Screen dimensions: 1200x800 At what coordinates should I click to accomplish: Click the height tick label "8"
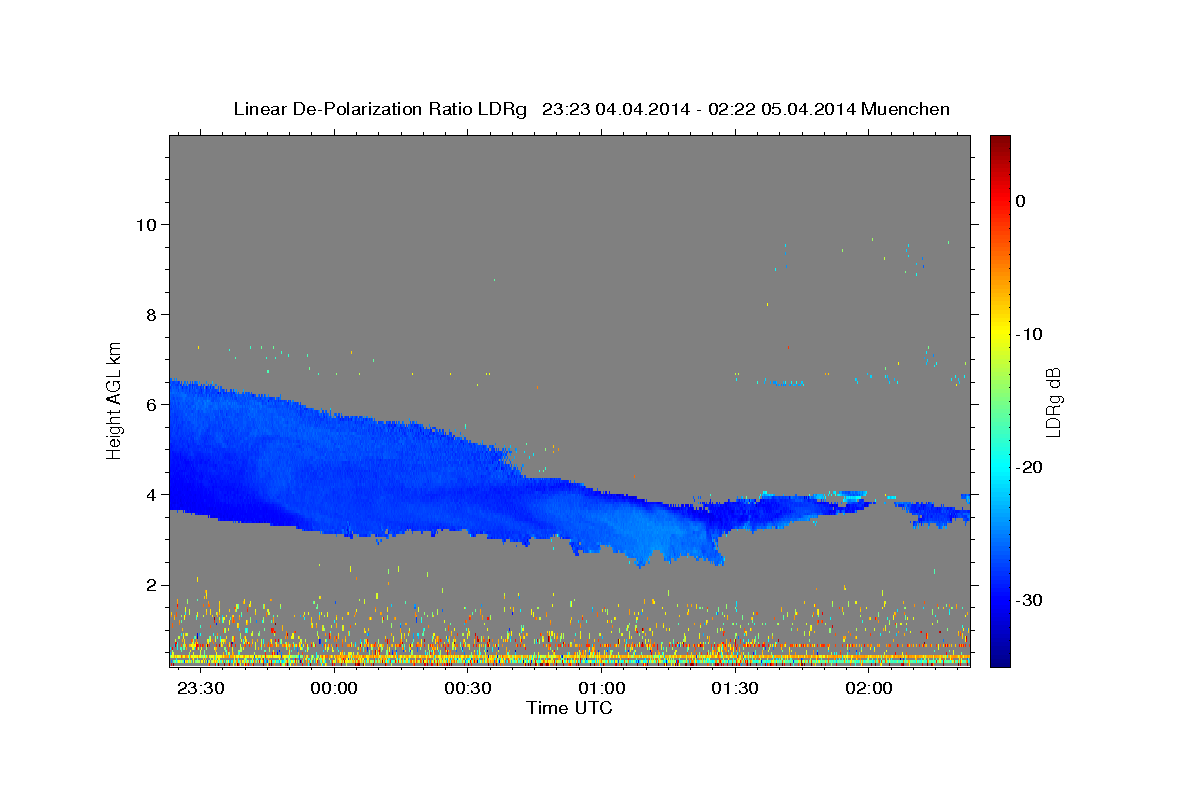pos(151,314)
